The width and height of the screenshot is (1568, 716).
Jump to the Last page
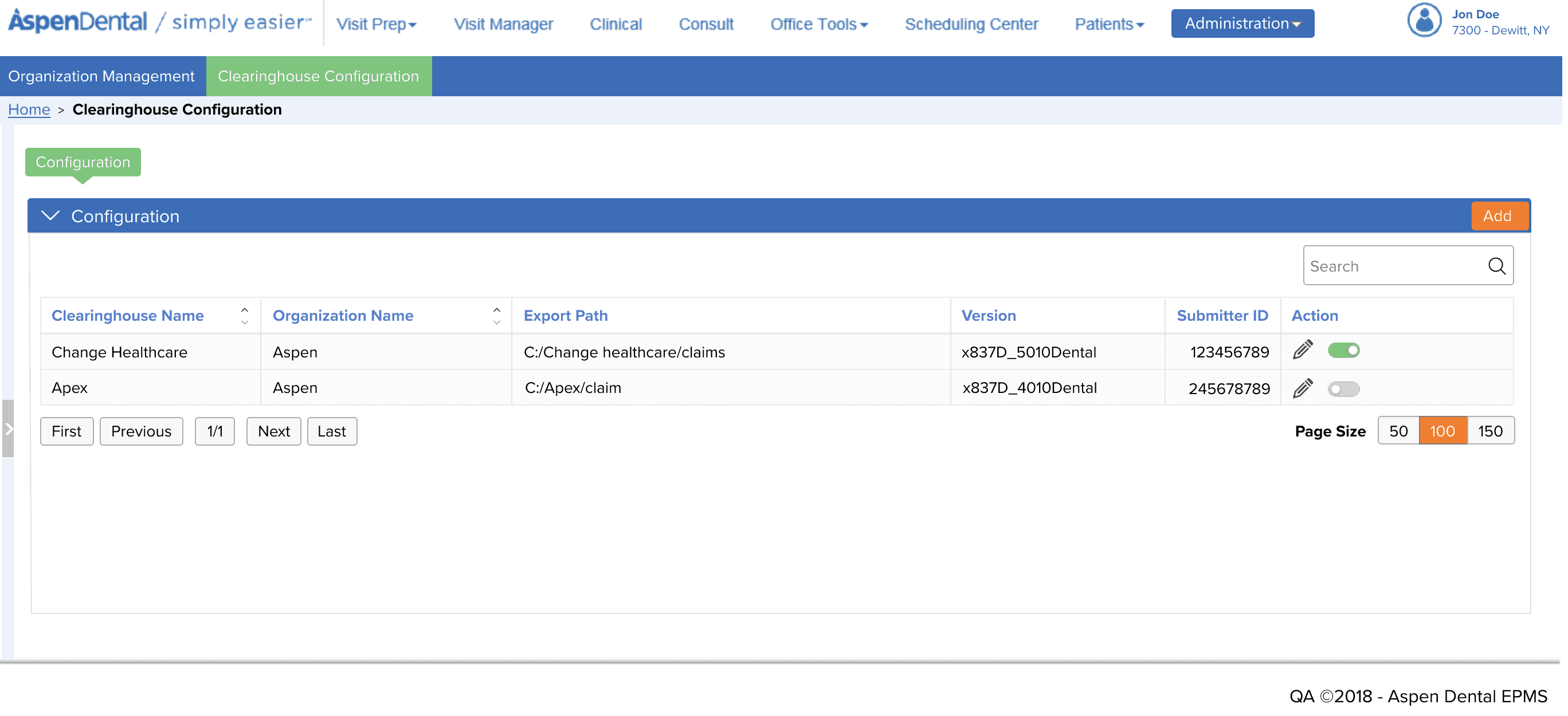click(332, 431)
